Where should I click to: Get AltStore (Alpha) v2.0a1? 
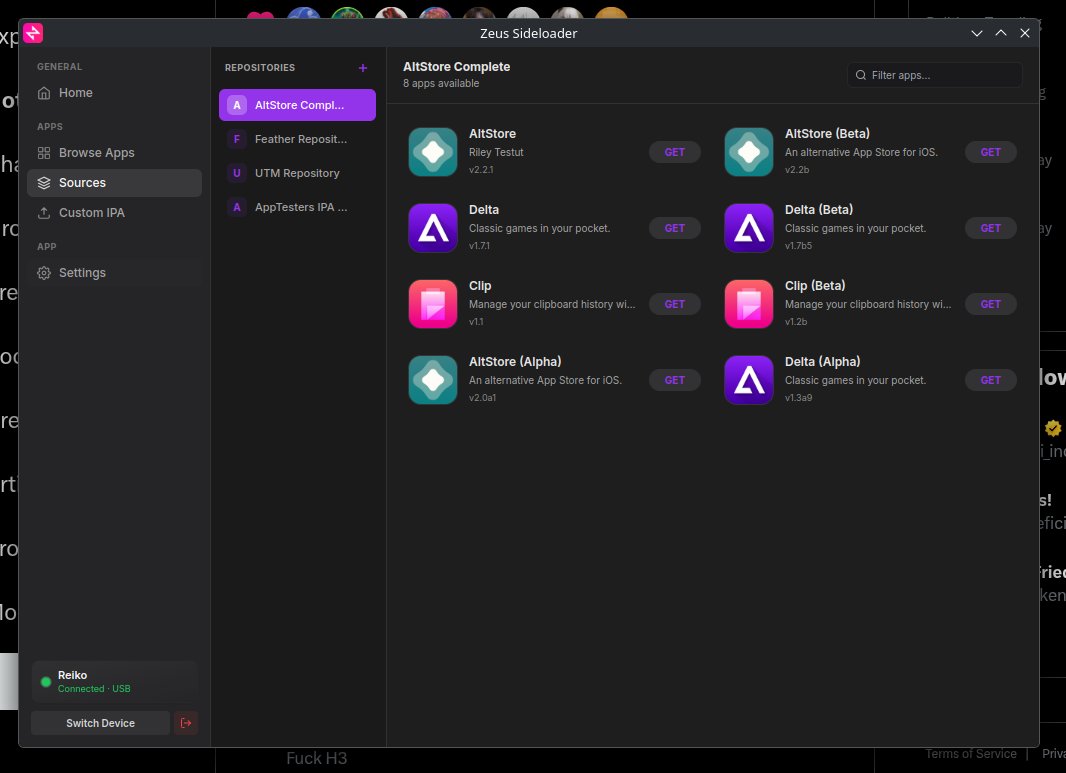click(674, 380)
